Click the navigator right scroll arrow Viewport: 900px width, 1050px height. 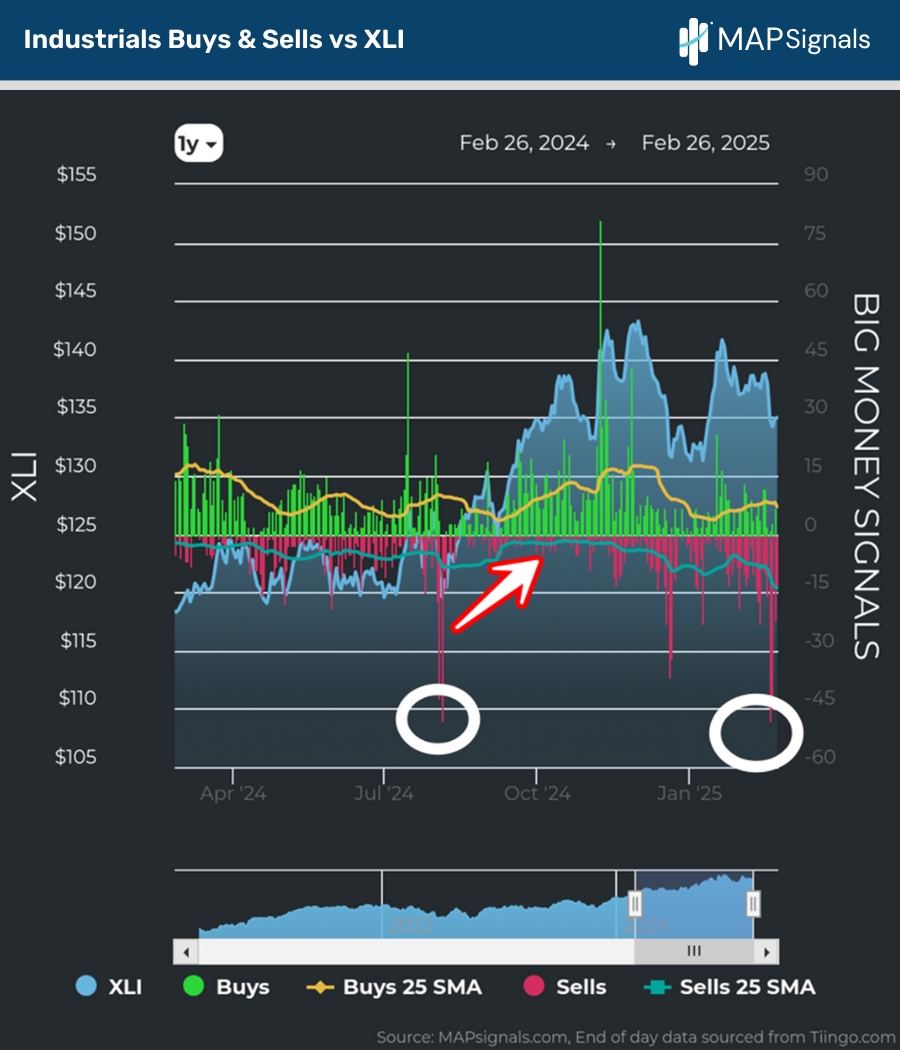click(767, 952)
